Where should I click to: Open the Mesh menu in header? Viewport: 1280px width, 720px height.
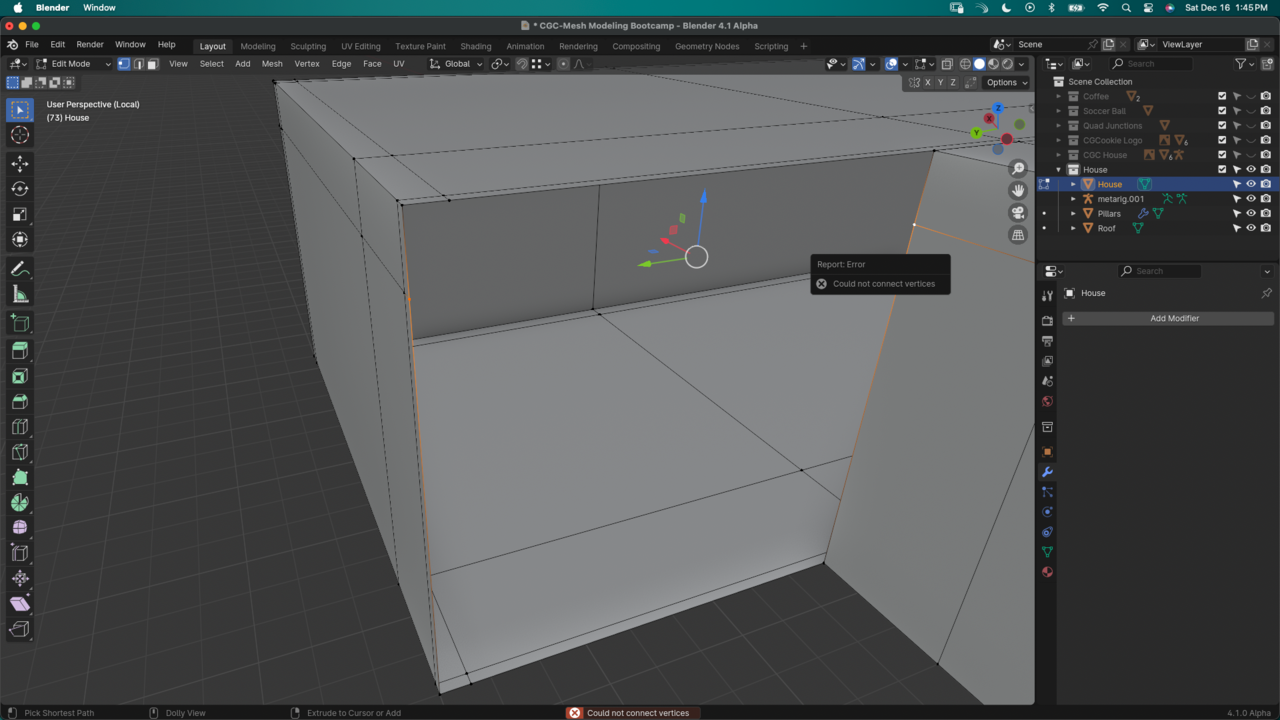coord(272,64)
